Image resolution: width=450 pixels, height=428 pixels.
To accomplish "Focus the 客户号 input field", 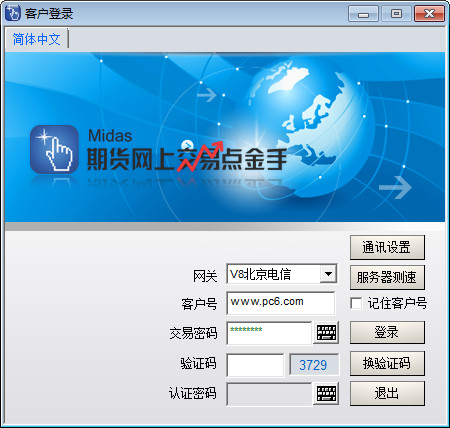I will 281,303.
